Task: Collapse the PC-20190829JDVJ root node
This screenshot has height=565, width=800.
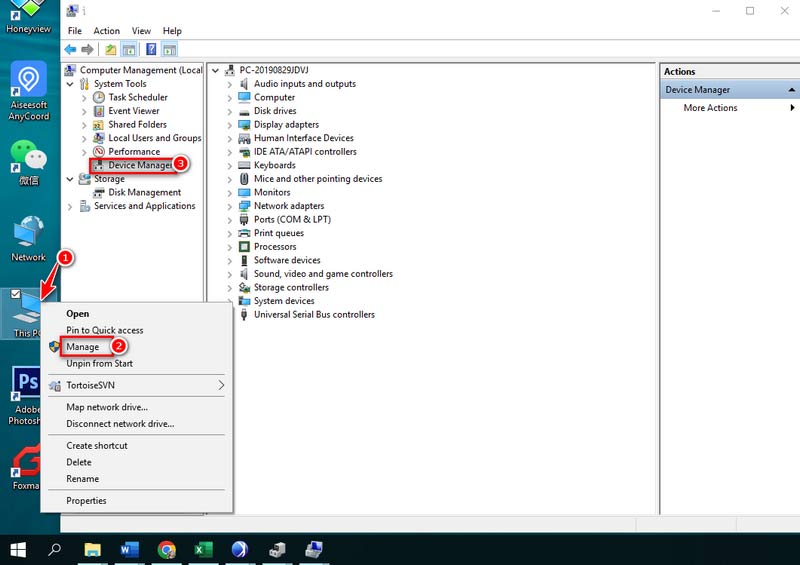Action: point(215,70)
